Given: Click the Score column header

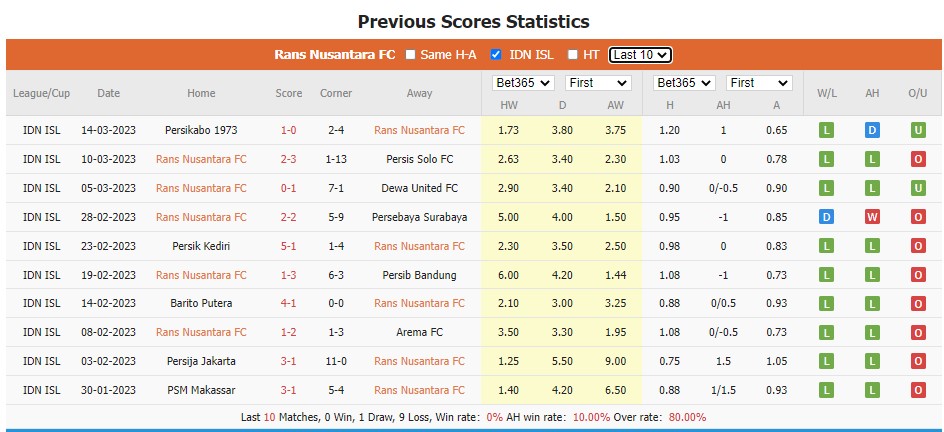Looking at the screenshot, I should pyautogui.click(x=289, y=93).
